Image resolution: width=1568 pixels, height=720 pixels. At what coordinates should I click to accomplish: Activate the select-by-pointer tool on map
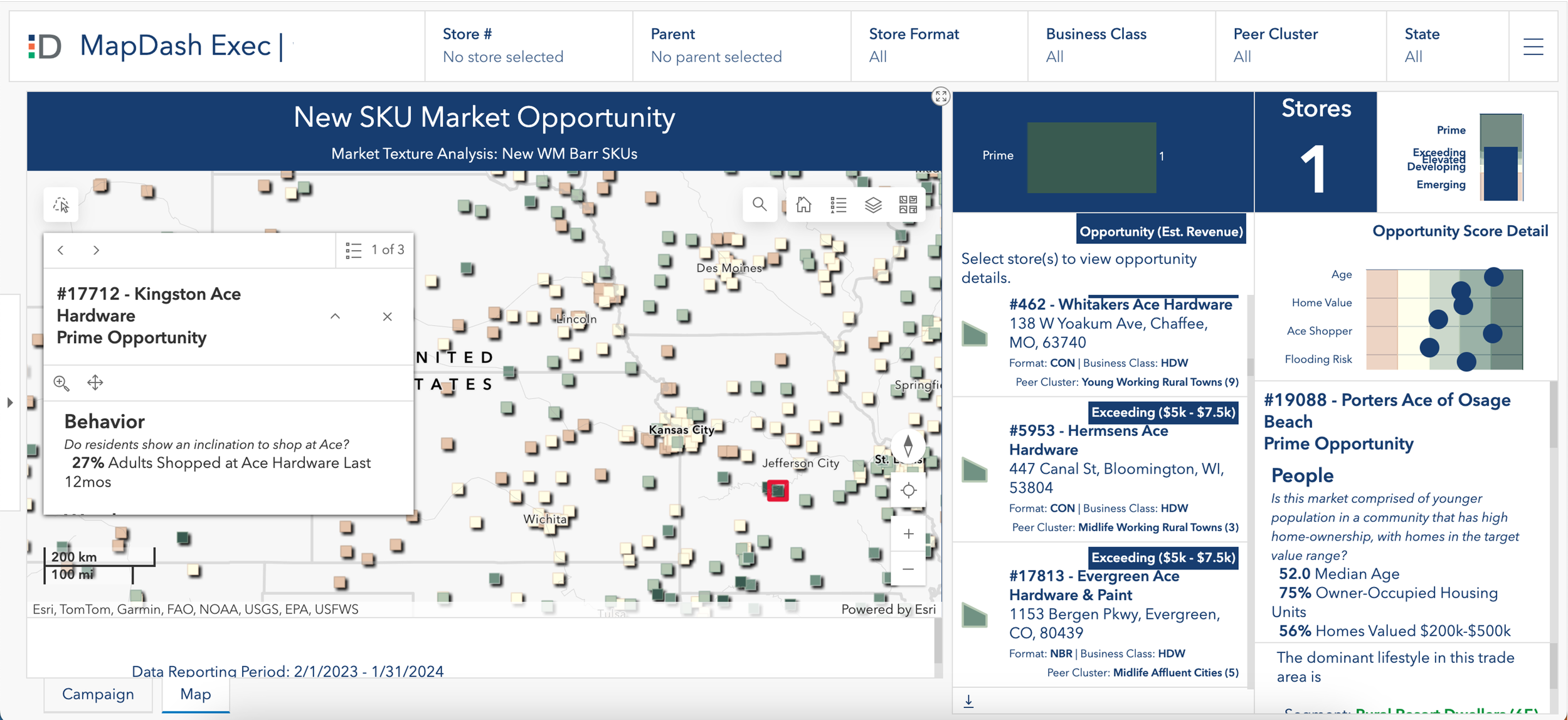(61, 204)
